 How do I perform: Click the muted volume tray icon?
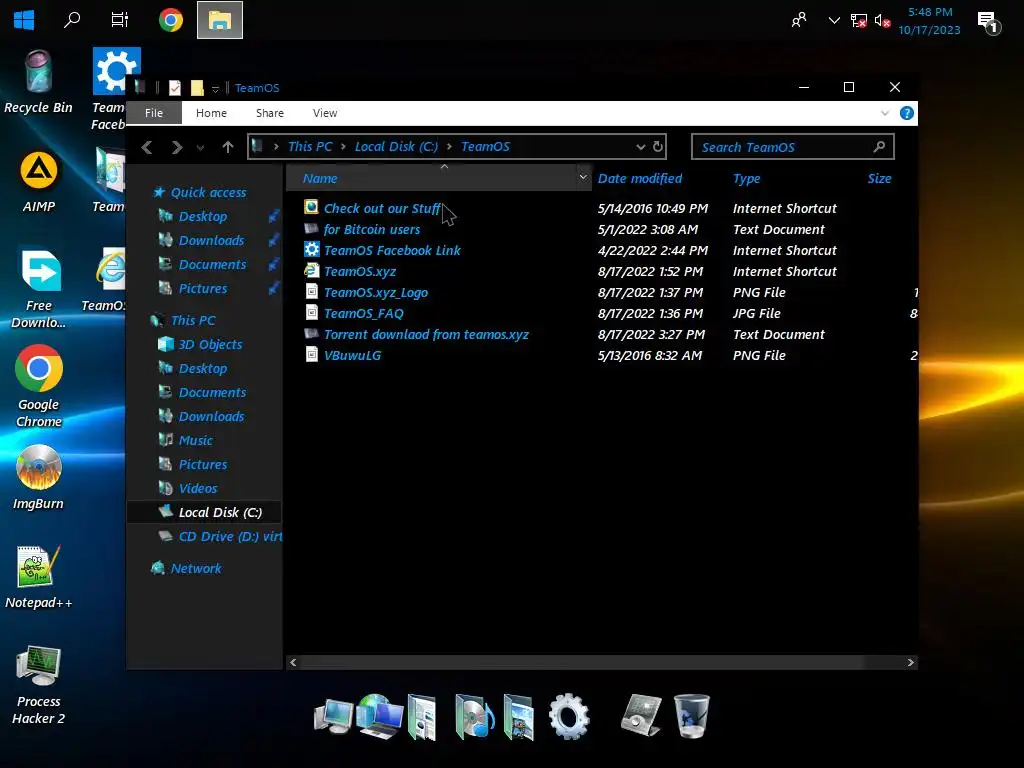click(x=882, y=21)
